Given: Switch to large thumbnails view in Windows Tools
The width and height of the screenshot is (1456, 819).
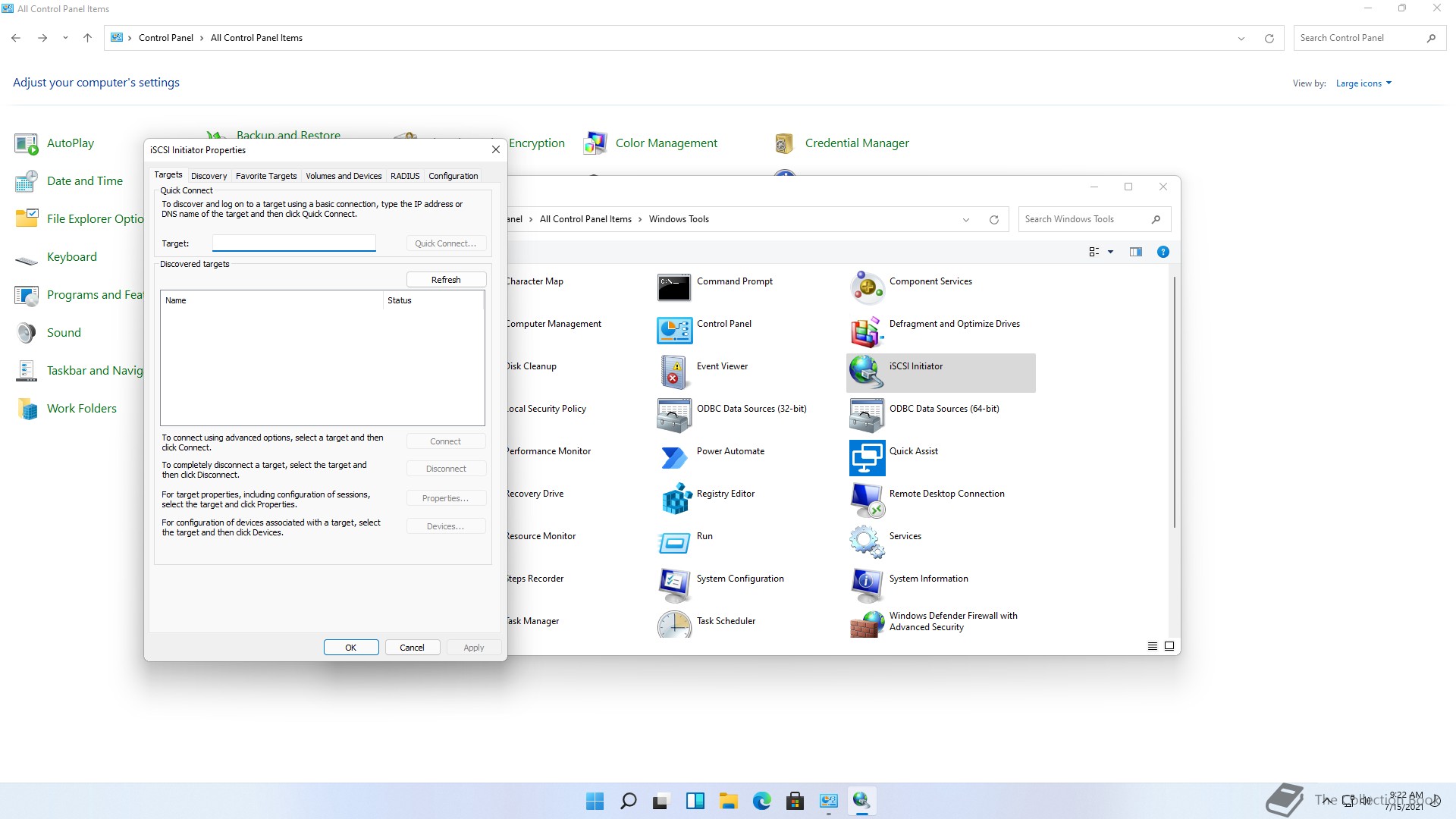Looking at the screenshot, I should point(1169,646).
